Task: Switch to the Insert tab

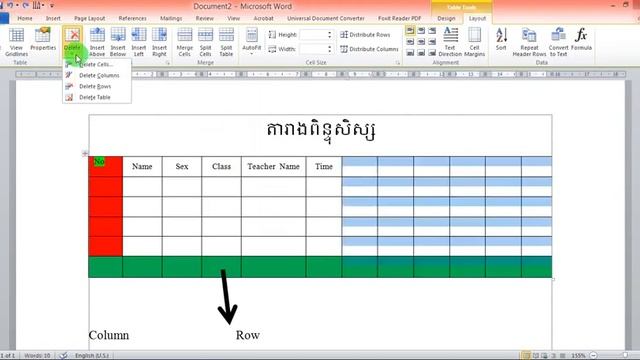Action: tap(53, 19)
